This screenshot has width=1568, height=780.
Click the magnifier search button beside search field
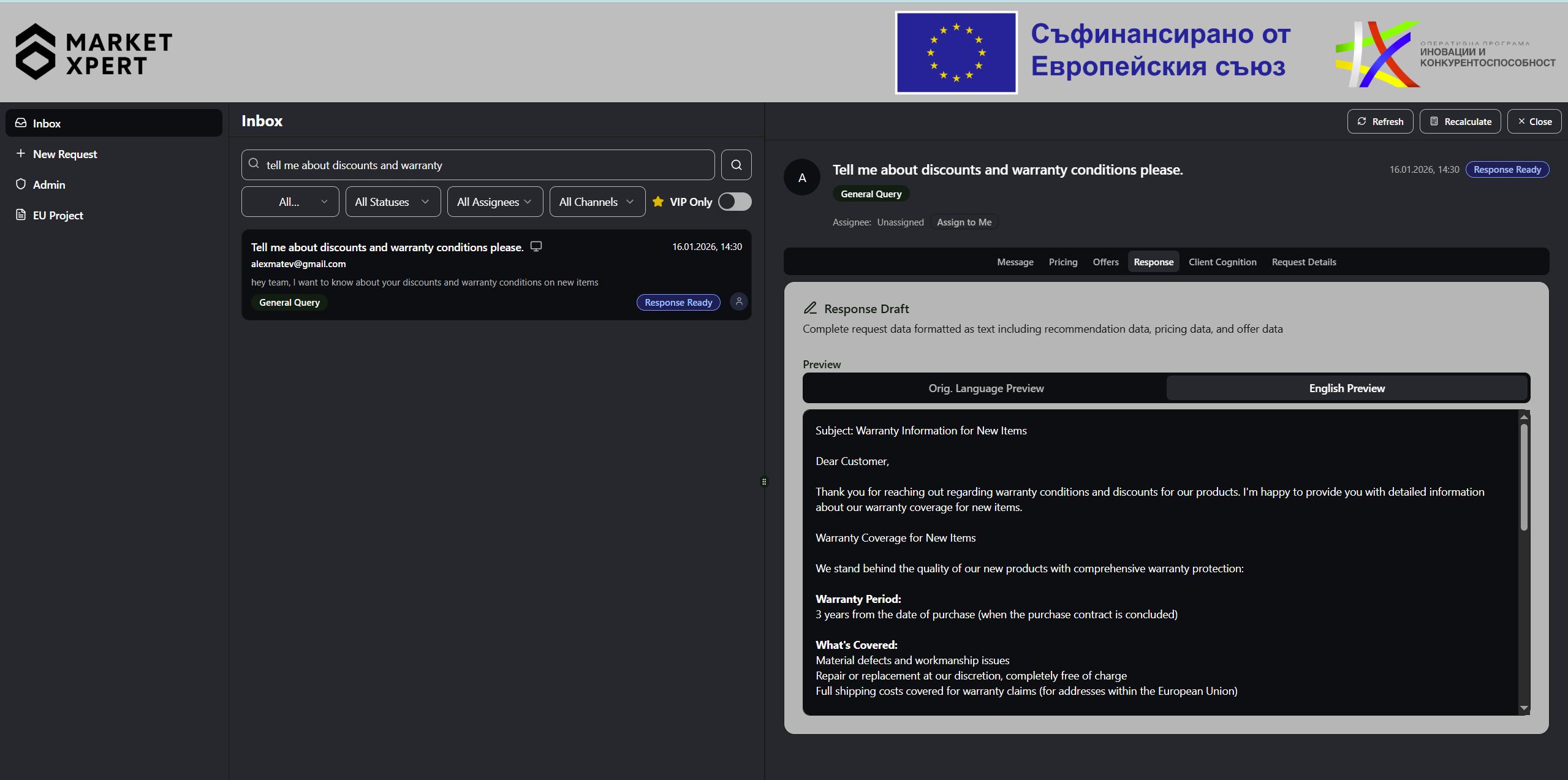pyautogui.click(x=736, y=165)
